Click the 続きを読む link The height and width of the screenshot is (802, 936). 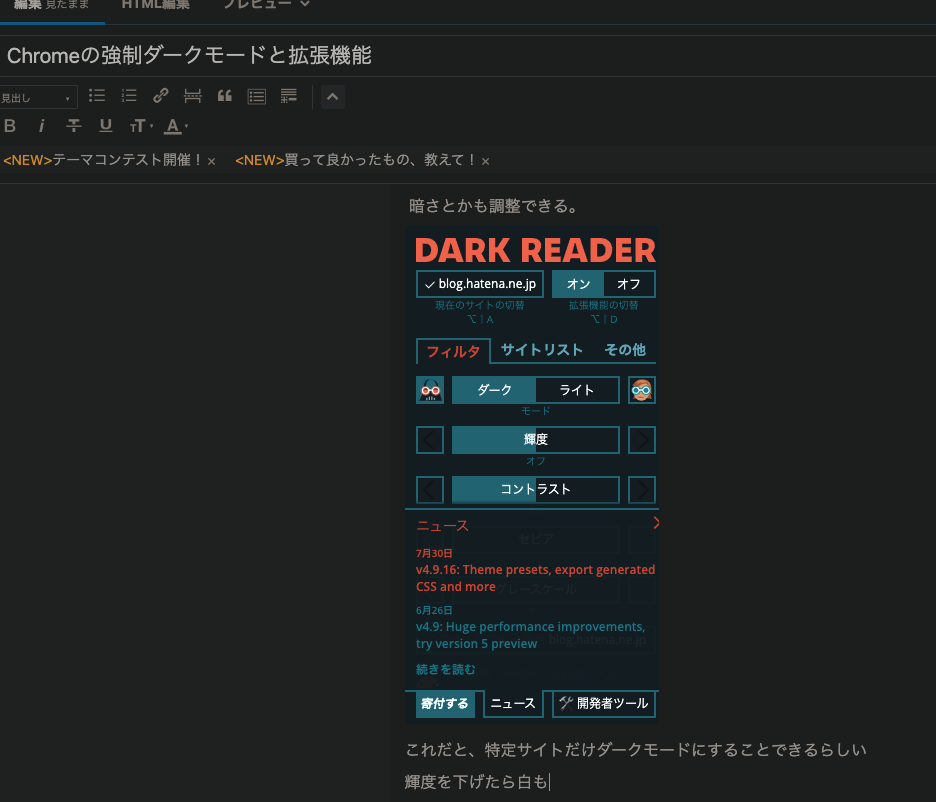pos(446,670)
